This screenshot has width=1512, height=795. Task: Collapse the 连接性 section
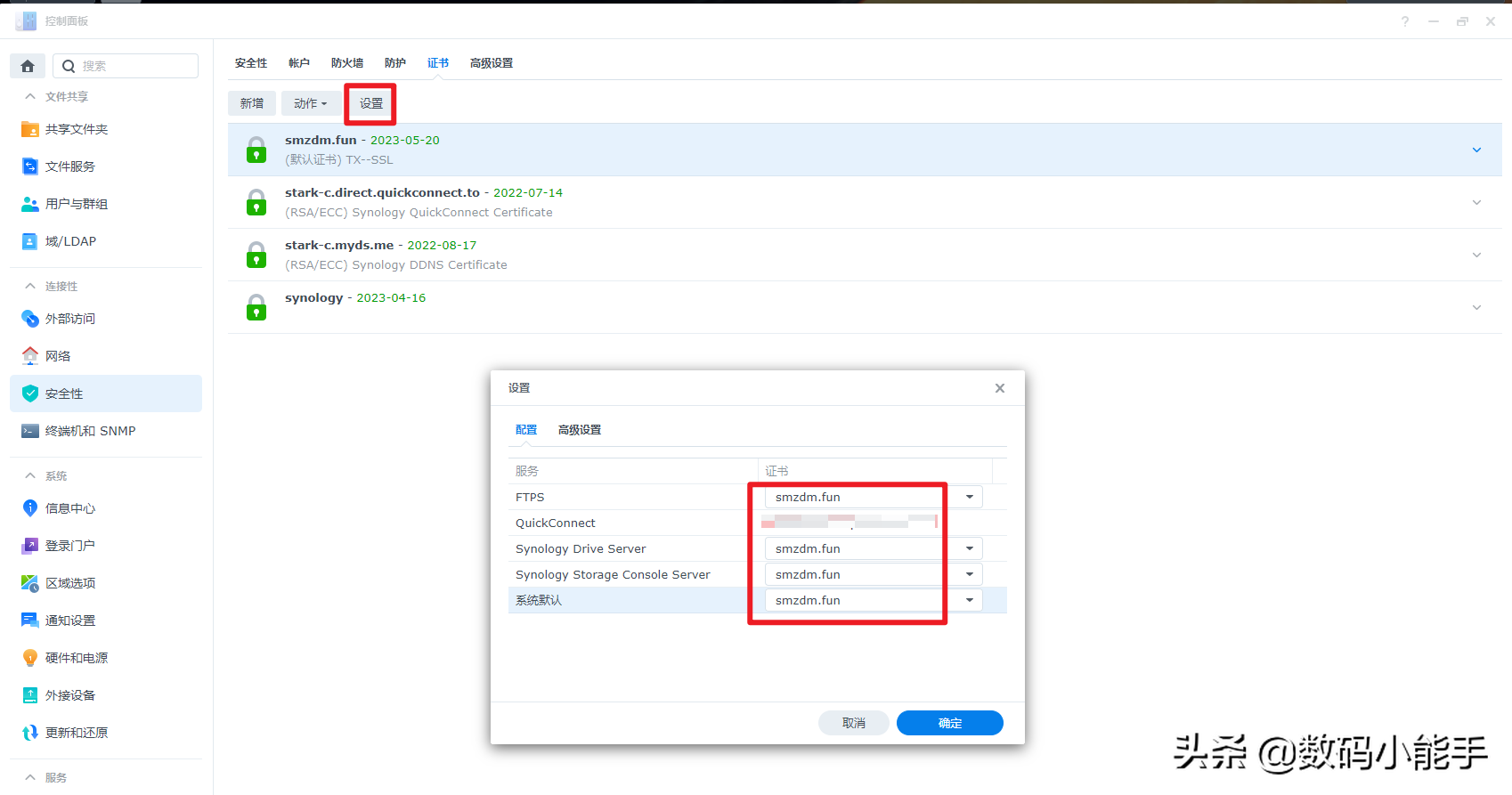coord(30,286)
